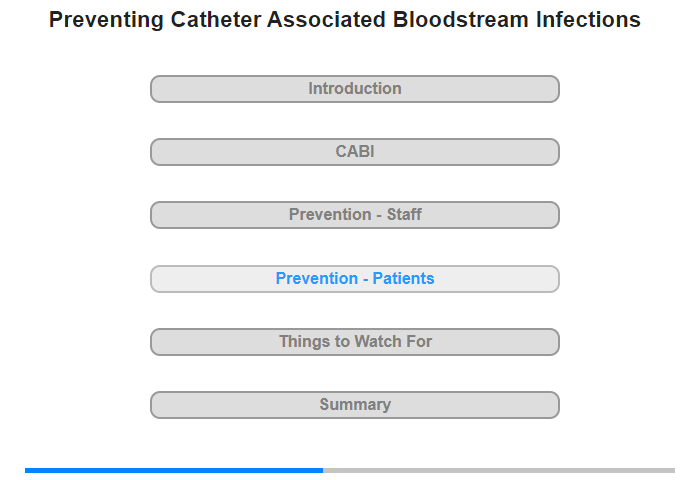Choose the CABI lesson from the menu
Viewport: 700px width, 480px height.
(354, 152)
